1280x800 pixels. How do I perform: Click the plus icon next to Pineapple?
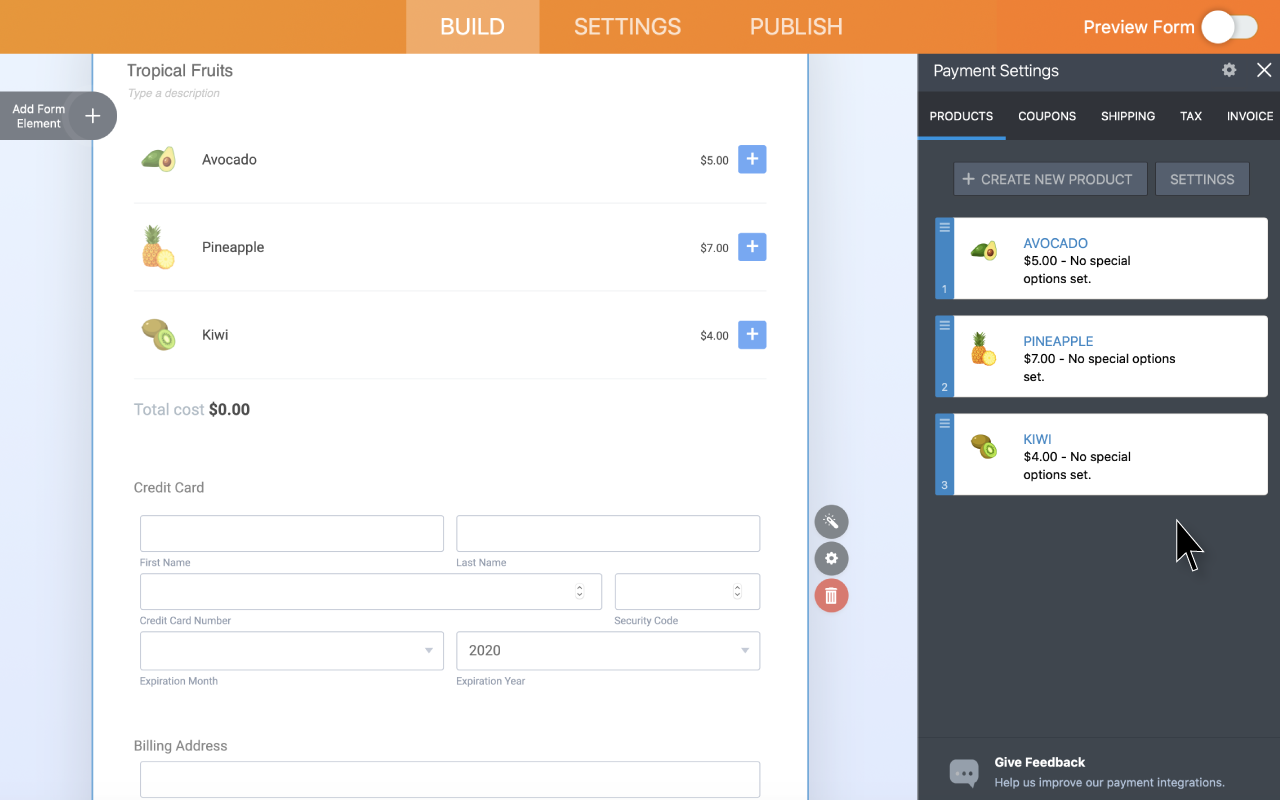(752, 247)
